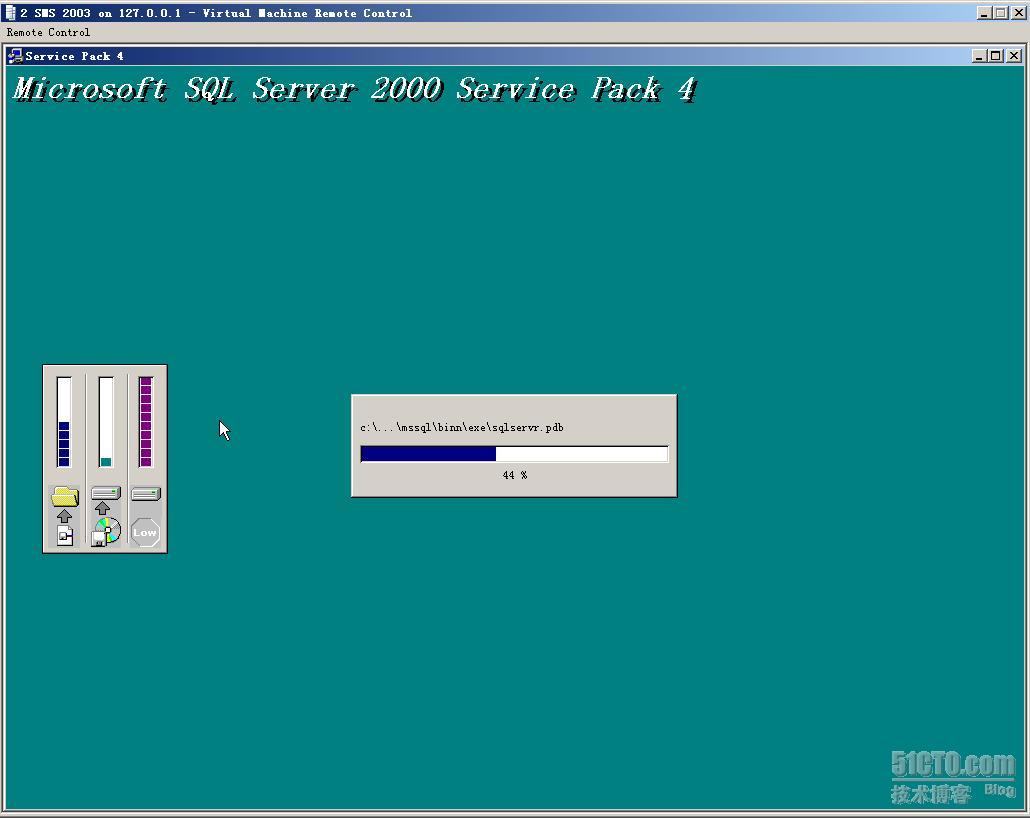Minimize the Virtual Machine Remote Control window

coord(983,12)
